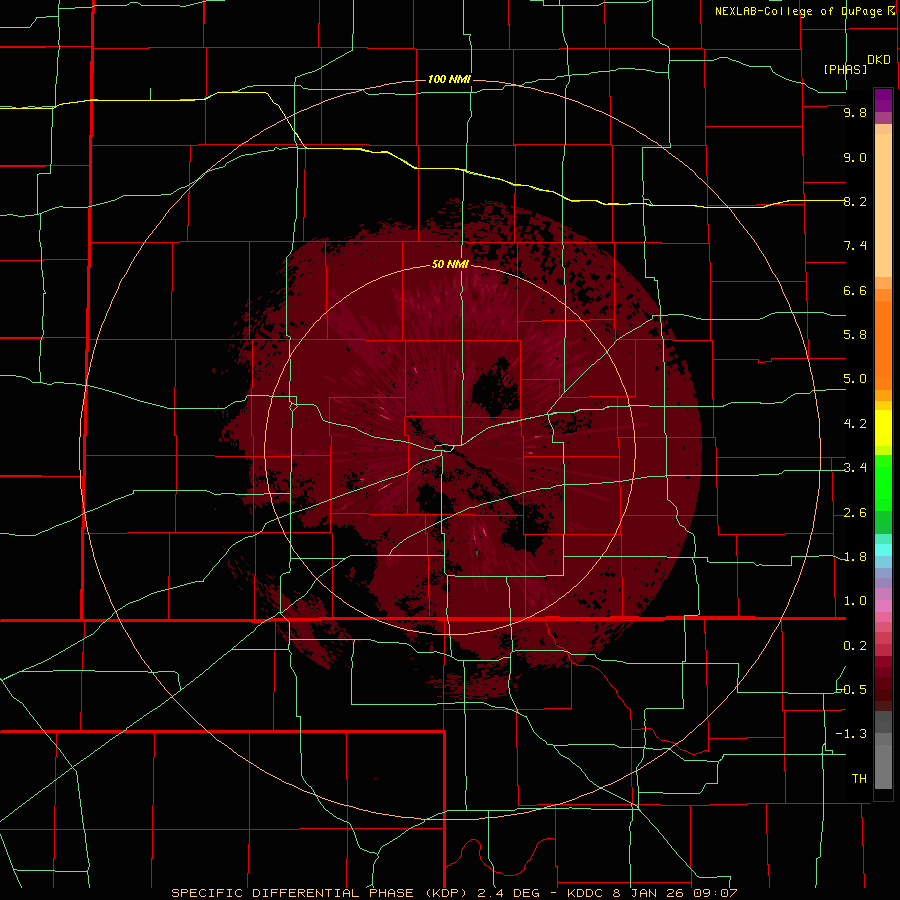900x900 pixels.
Task: Click the 5.8 legend value
Action: click(x=855, y=335)
